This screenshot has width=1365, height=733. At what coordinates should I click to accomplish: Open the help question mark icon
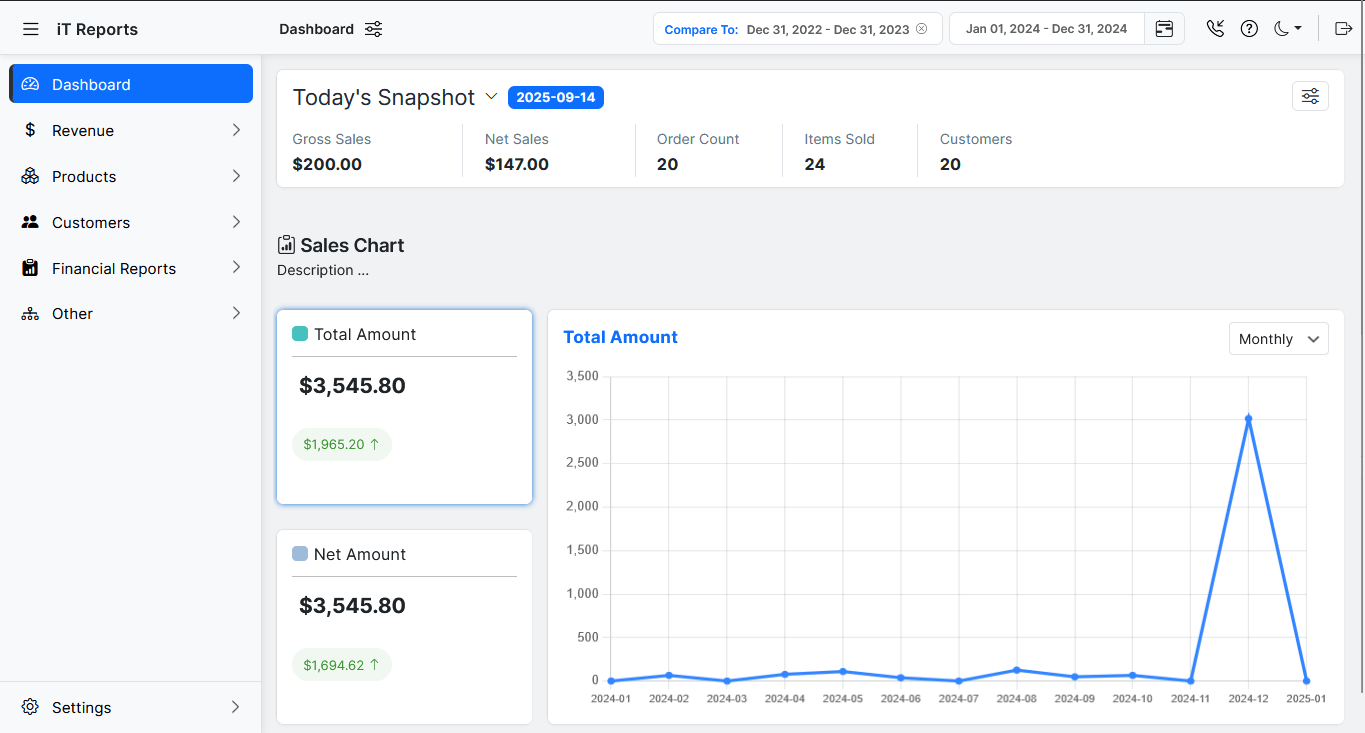[x=1249, y=29]
